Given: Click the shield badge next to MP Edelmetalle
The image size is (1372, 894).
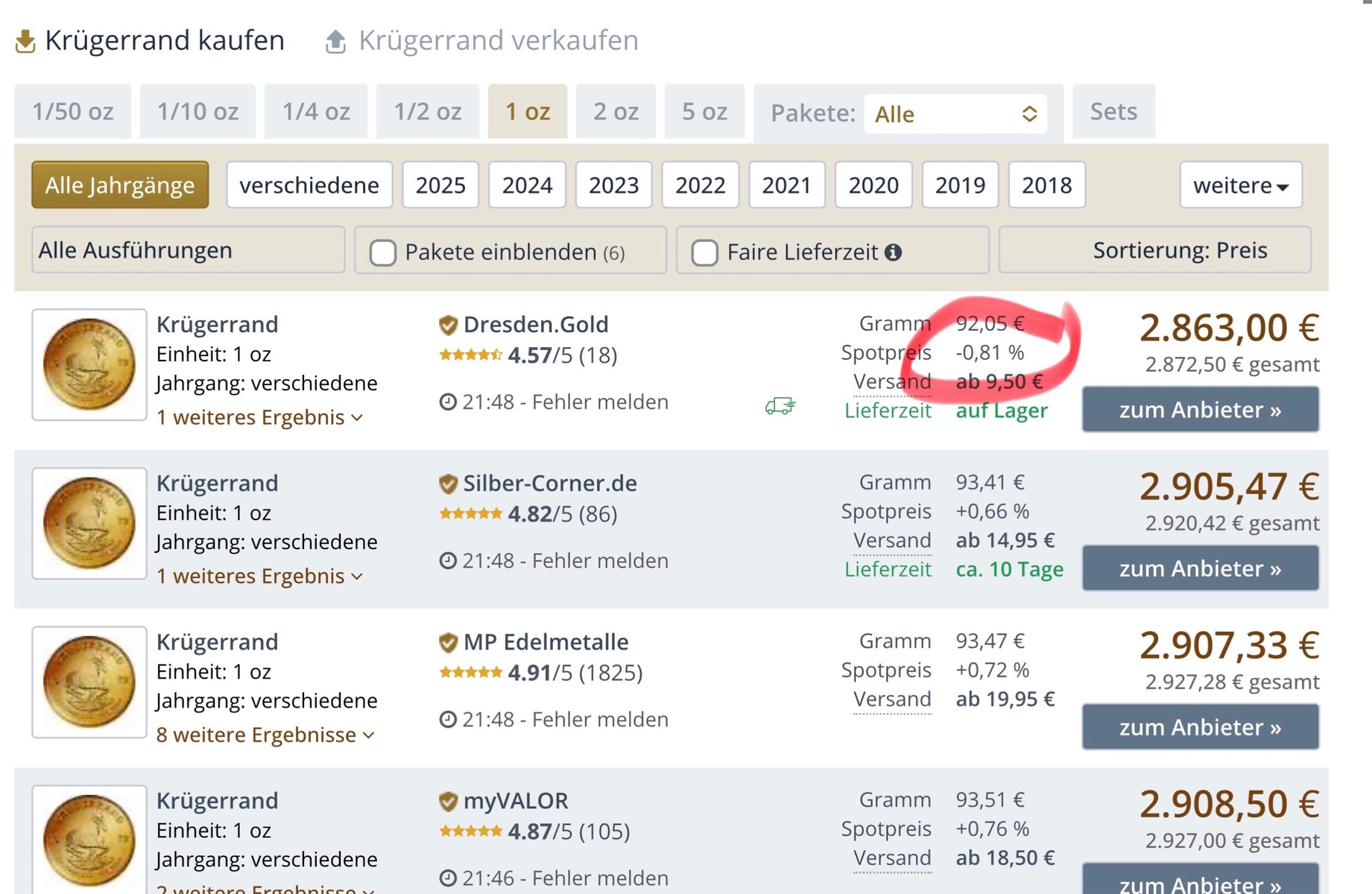Looking at the screenshot, I should (x=448, y=642).
